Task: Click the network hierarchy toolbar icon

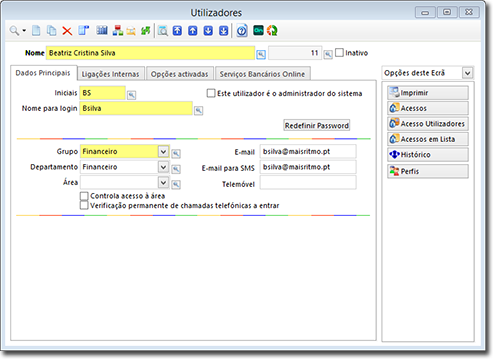Action: 117,31
